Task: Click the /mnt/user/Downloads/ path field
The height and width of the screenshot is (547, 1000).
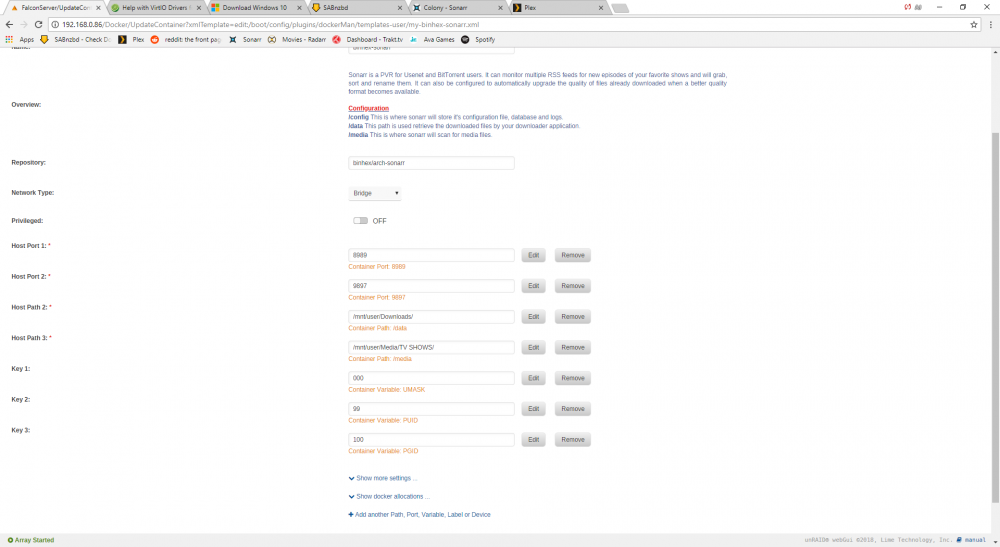Action: [x=431, y=317]
